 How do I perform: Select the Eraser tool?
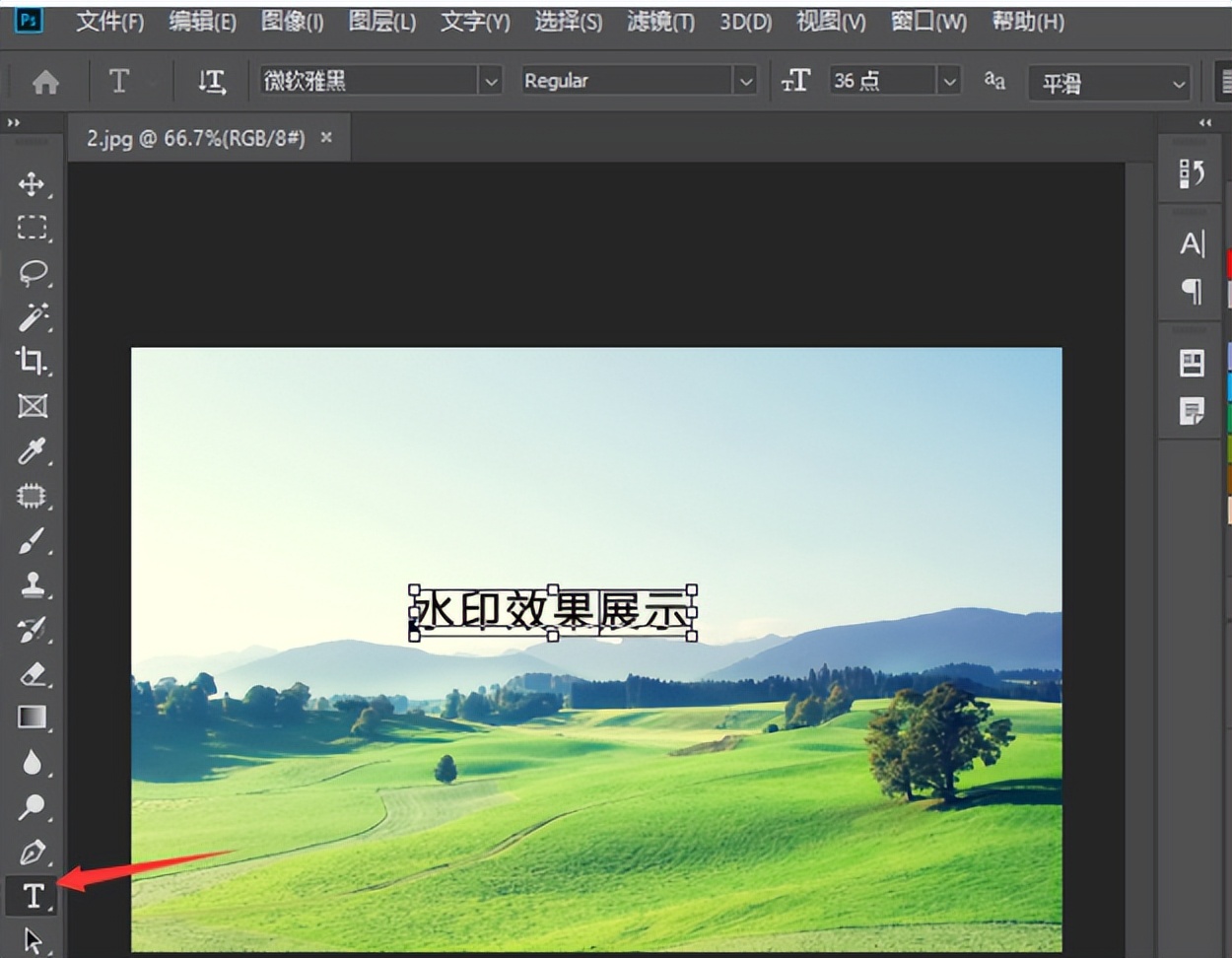pyautogui.click(x=32, y=675)
